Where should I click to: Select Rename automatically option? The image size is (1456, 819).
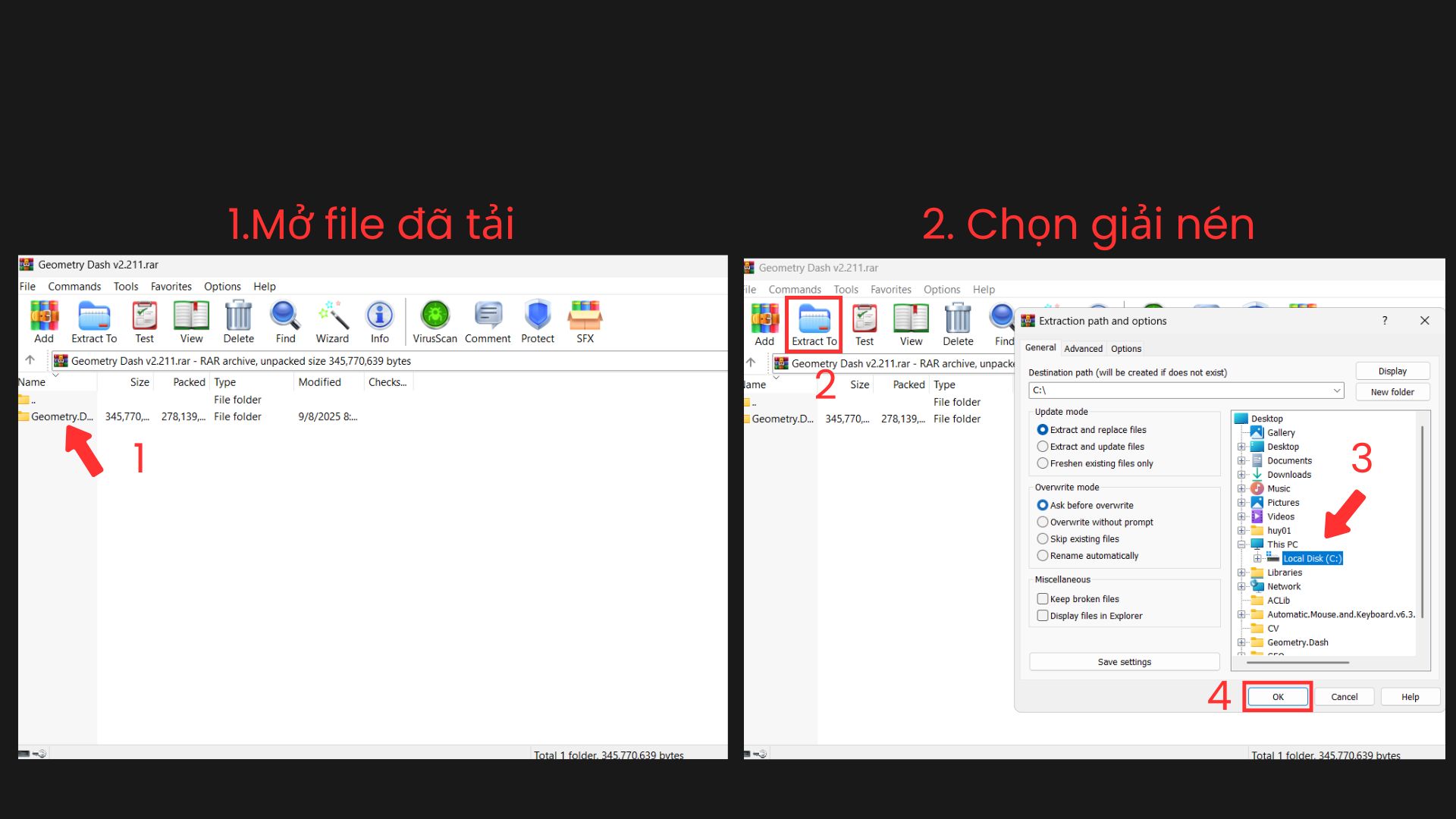coord(1087,555)
